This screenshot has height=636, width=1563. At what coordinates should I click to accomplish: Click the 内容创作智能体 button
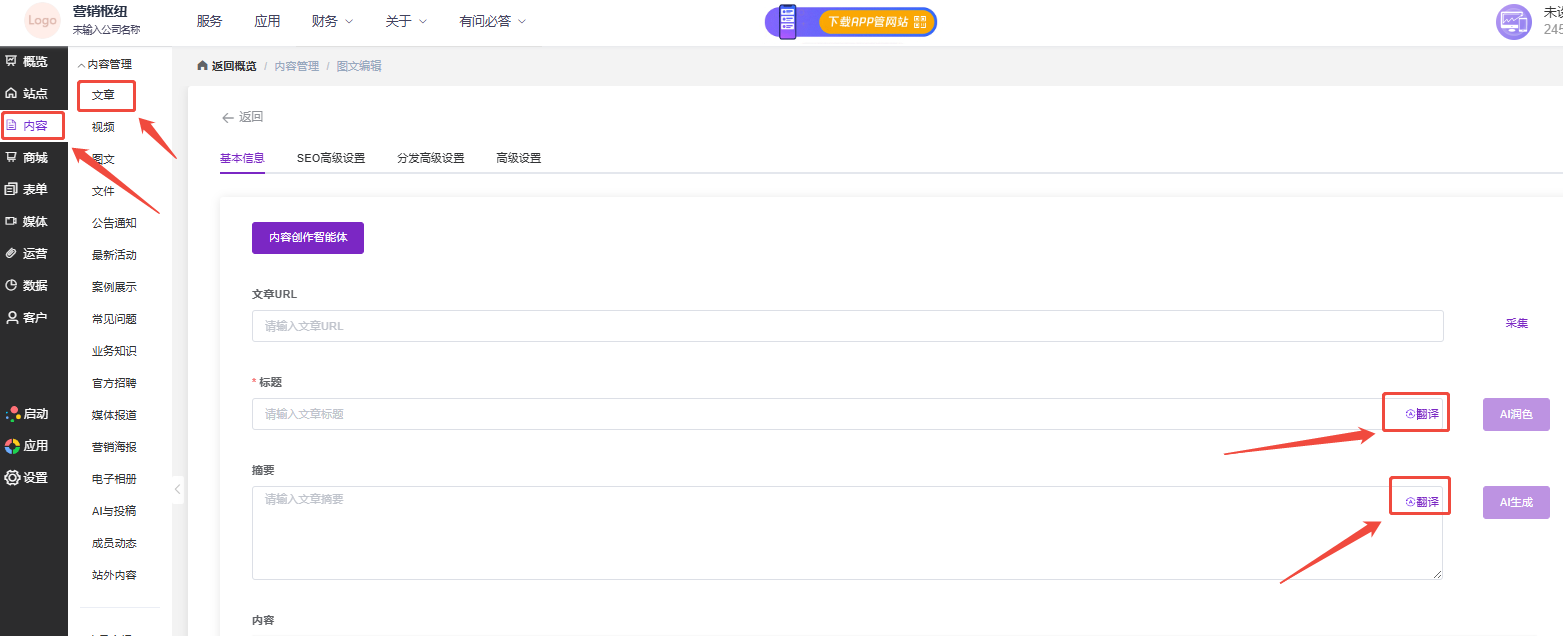pos(307,238)
